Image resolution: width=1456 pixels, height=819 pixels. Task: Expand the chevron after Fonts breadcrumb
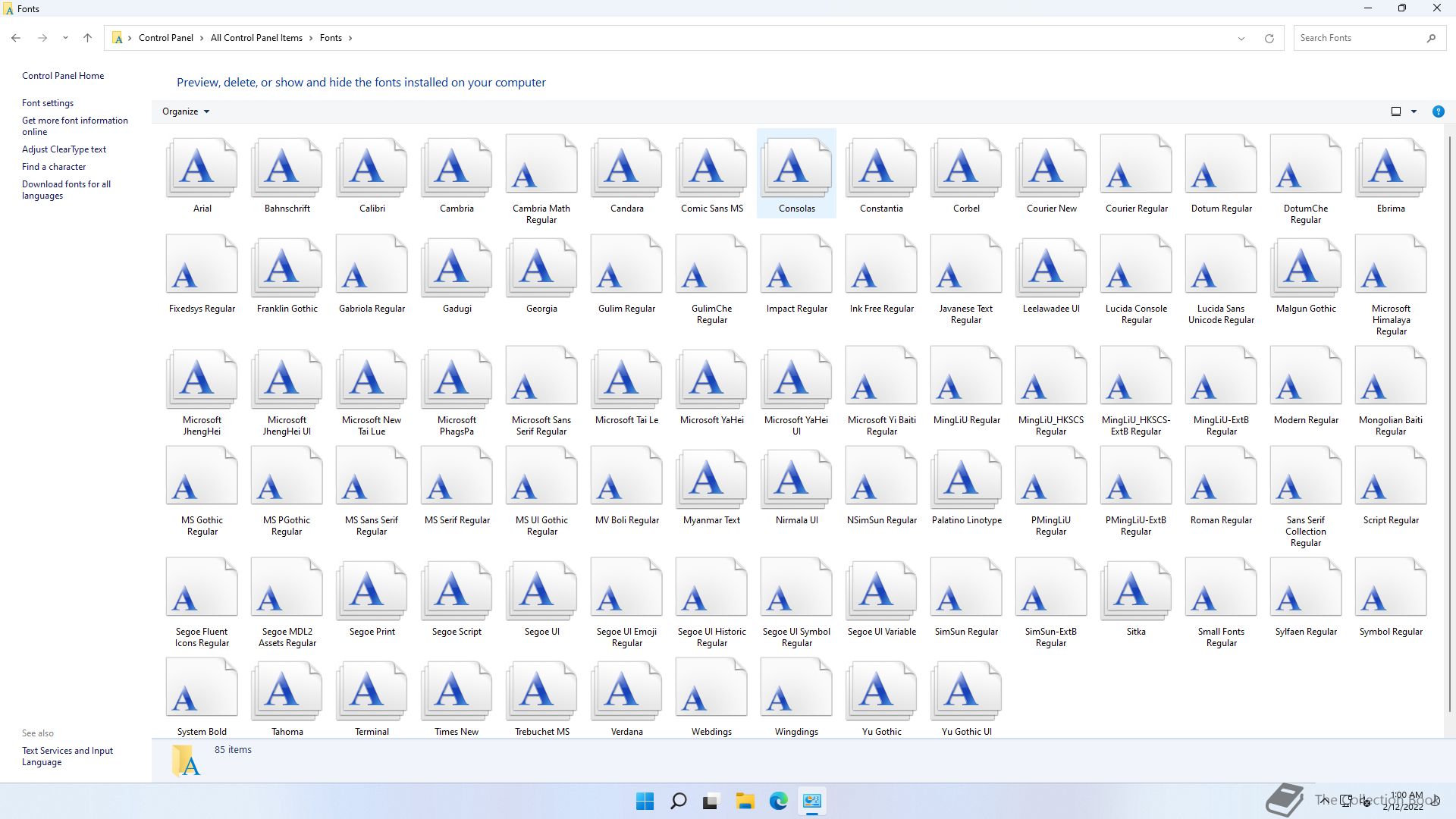point(350,38)
